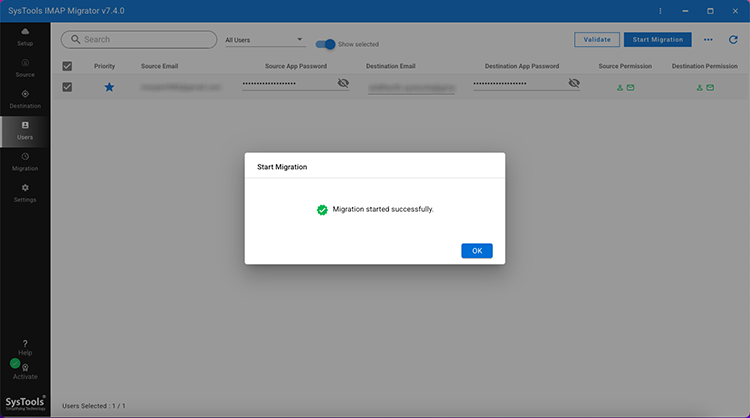The width and height of the screenshot is (750, 418).
Task: Go to the Destination sidebar section
Action: tap(25, 99)
